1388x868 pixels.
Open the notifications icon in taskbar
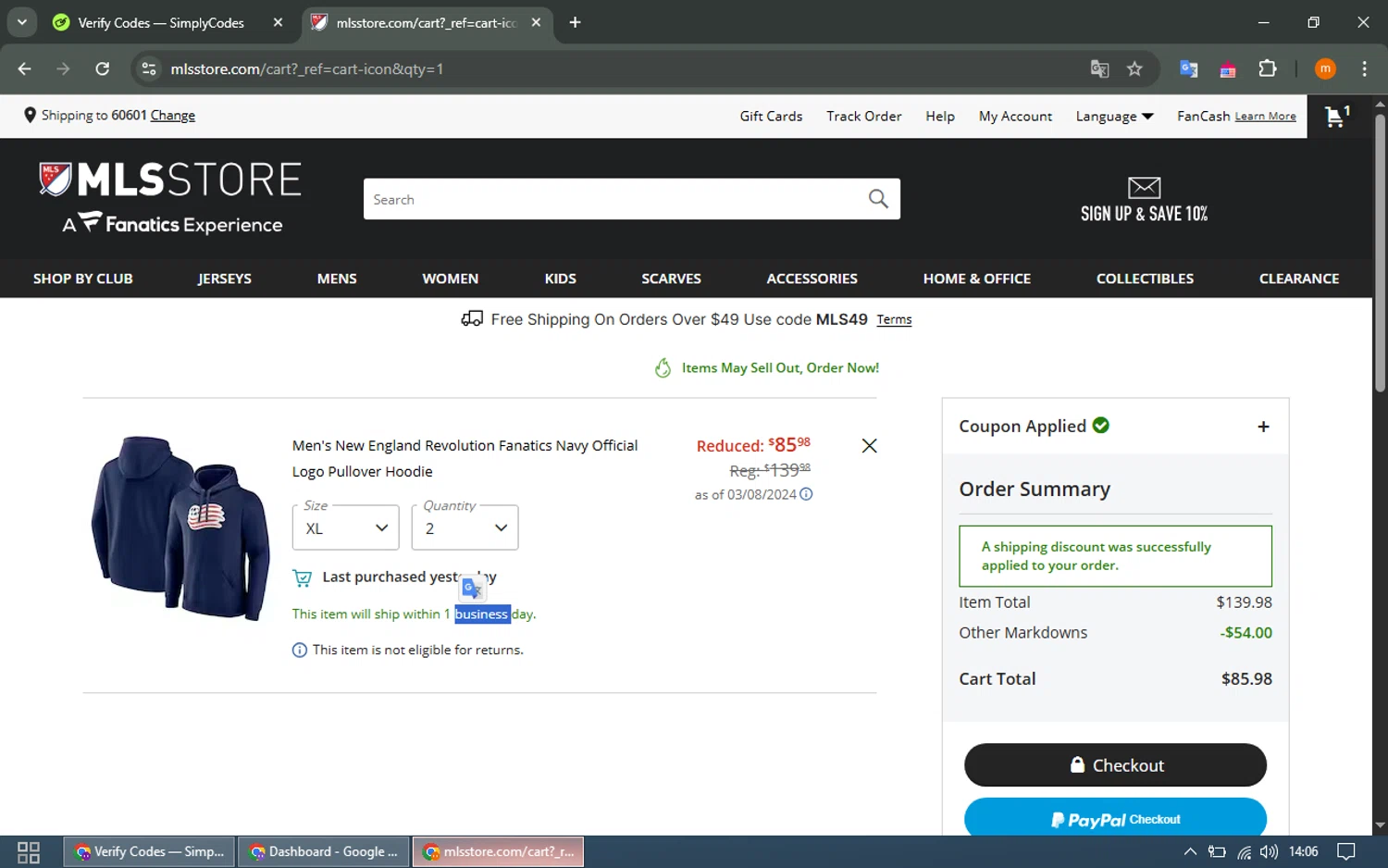tap(1346, 851)
